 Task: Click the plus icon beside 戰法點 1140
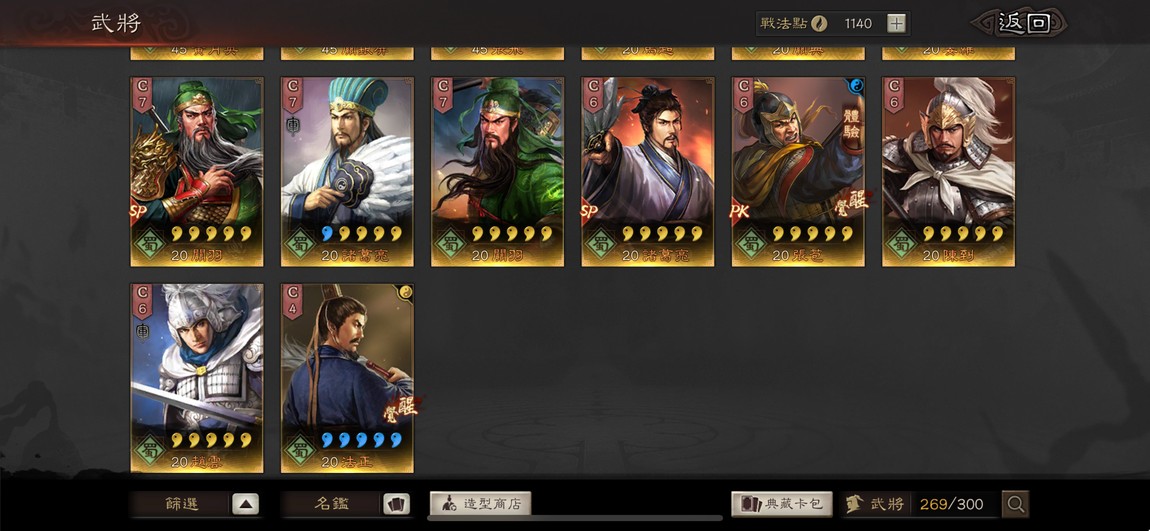coord(896,23)
